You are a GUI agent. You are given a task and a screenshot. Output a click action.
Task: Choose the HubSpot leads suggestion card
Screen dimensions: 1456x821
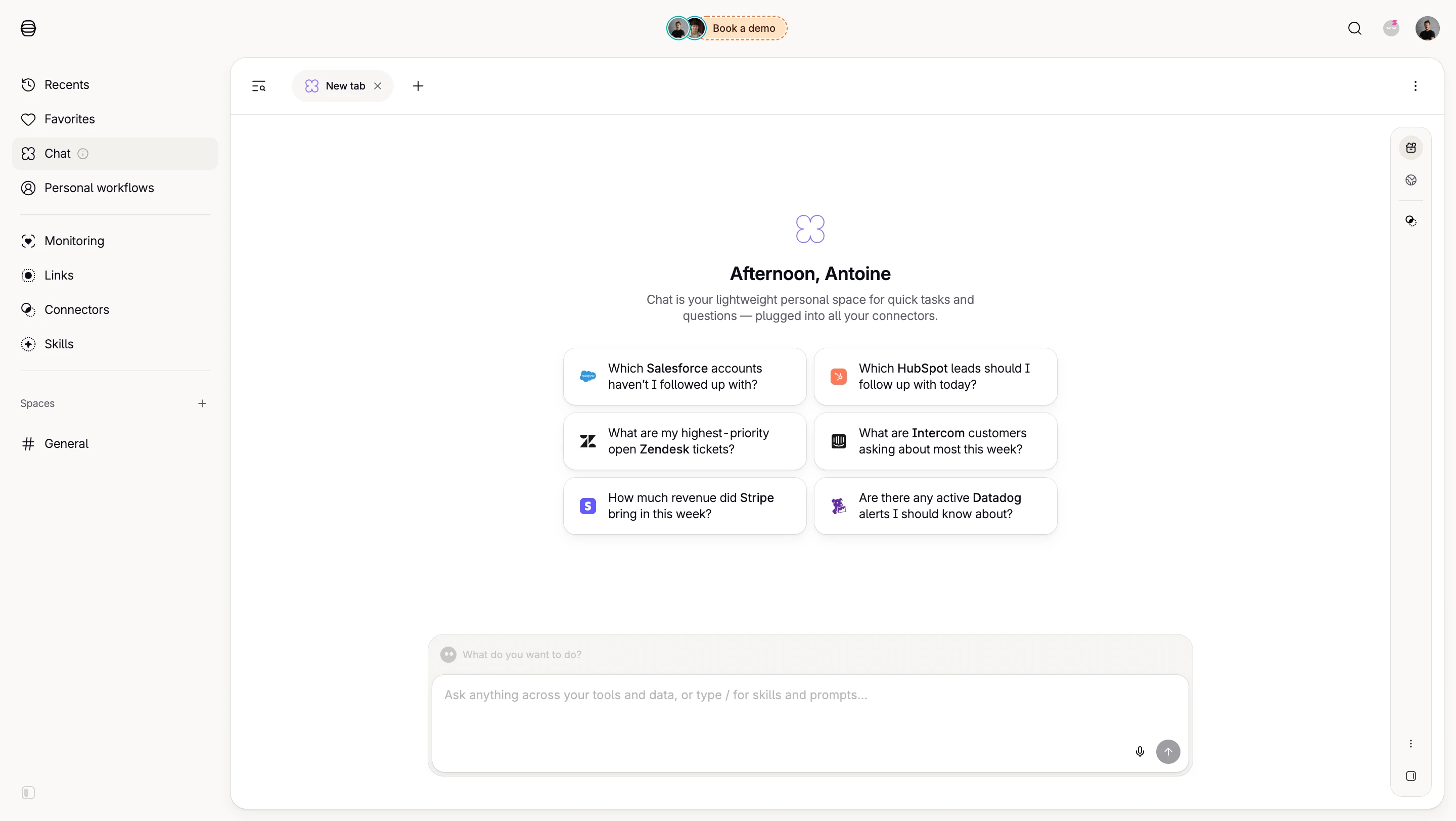click(x=935, y=376)
